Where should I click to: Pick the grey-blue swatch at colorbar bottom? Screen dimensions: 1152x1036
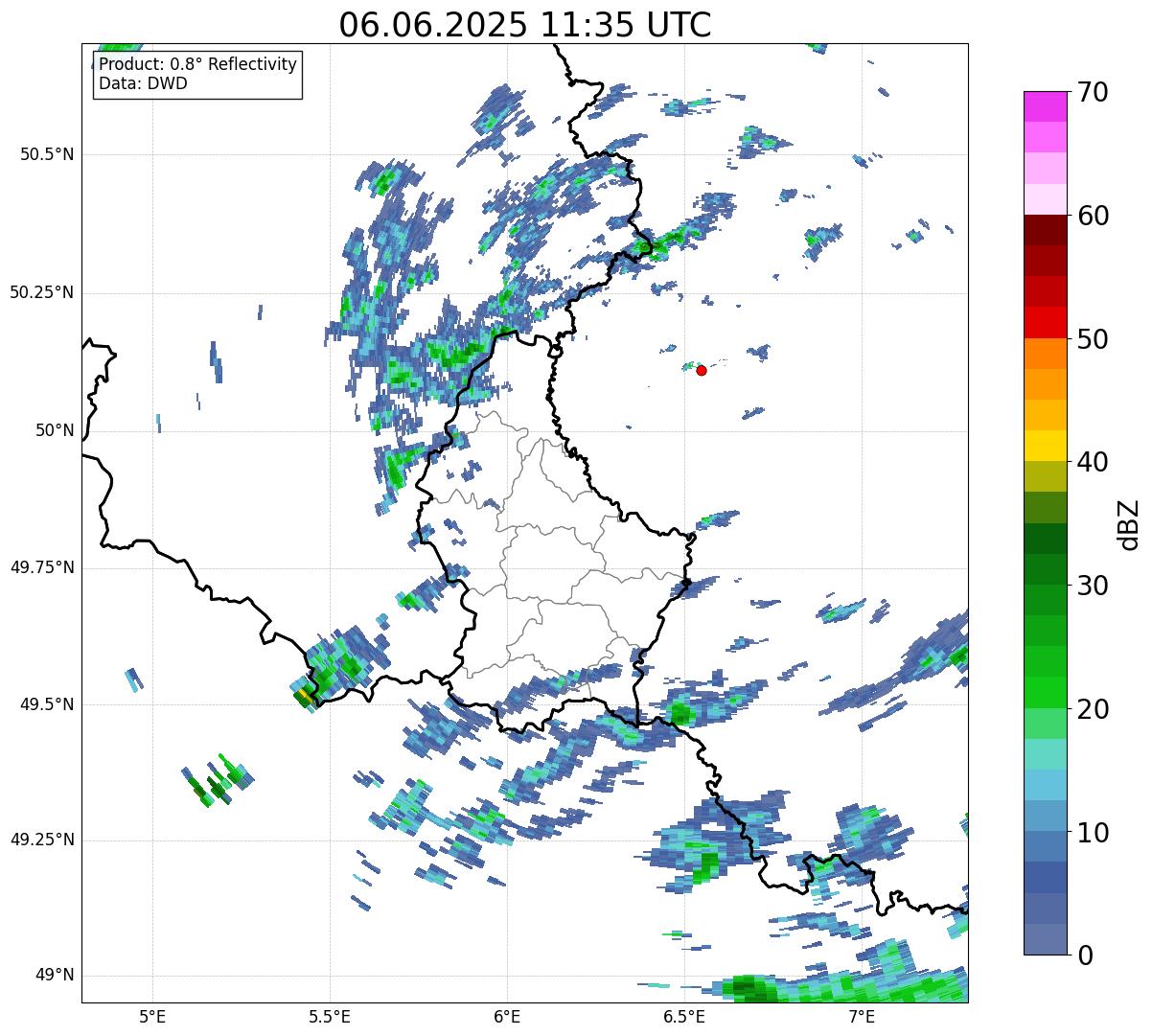(x=1045, y=939)
